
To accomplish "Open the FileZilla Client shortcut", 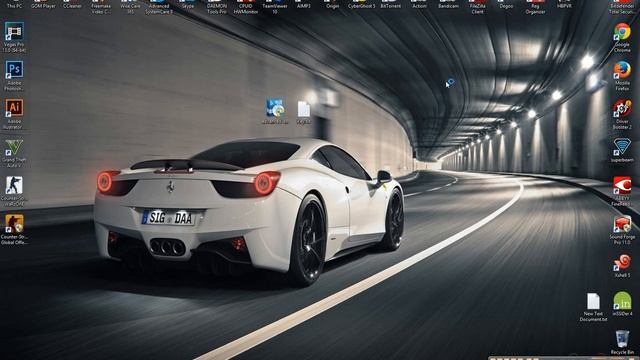I will [x=477, y=7].
